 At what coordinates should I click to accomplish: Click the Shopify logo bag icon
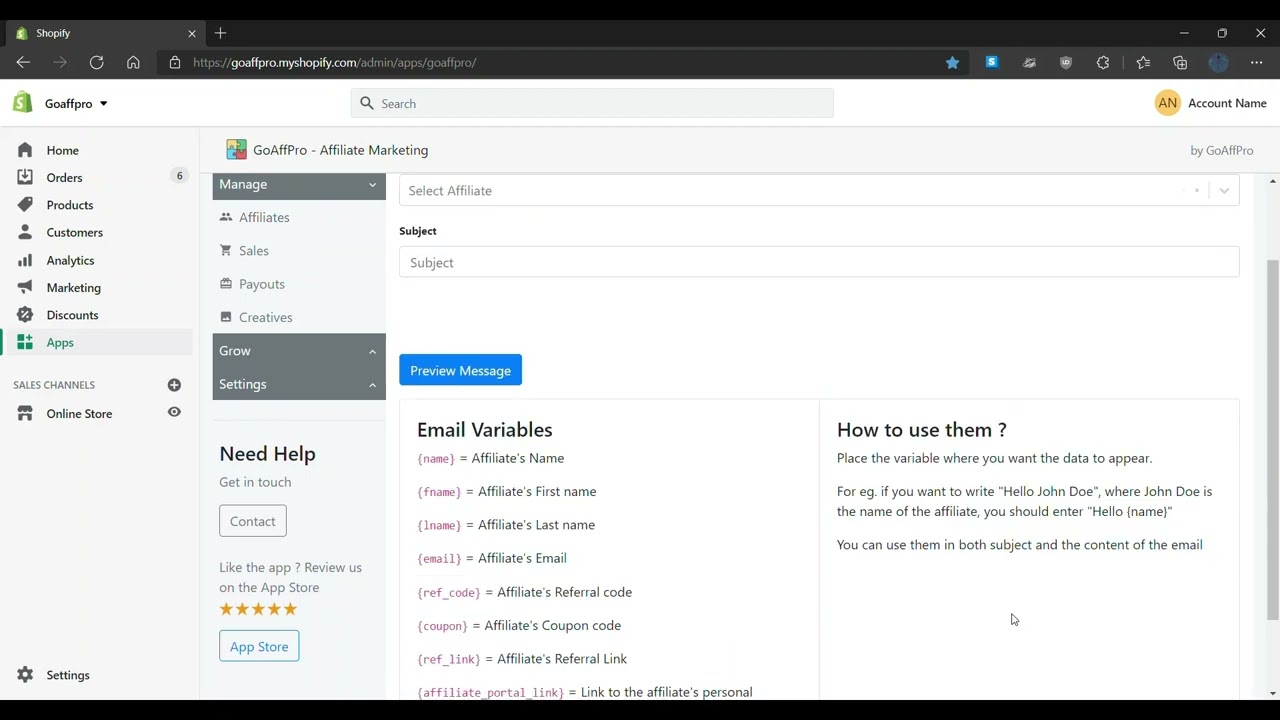[x=23, y=103]
